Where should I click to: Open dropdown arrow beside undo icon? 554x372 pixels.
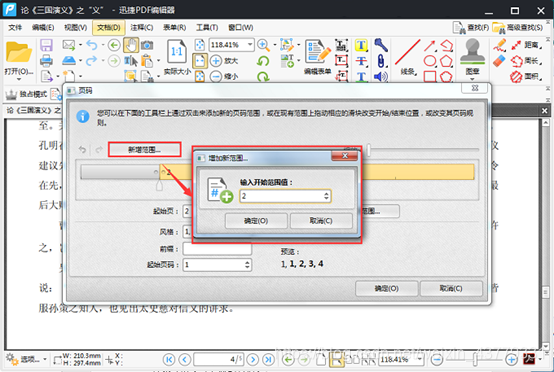[x=102, y=45]
